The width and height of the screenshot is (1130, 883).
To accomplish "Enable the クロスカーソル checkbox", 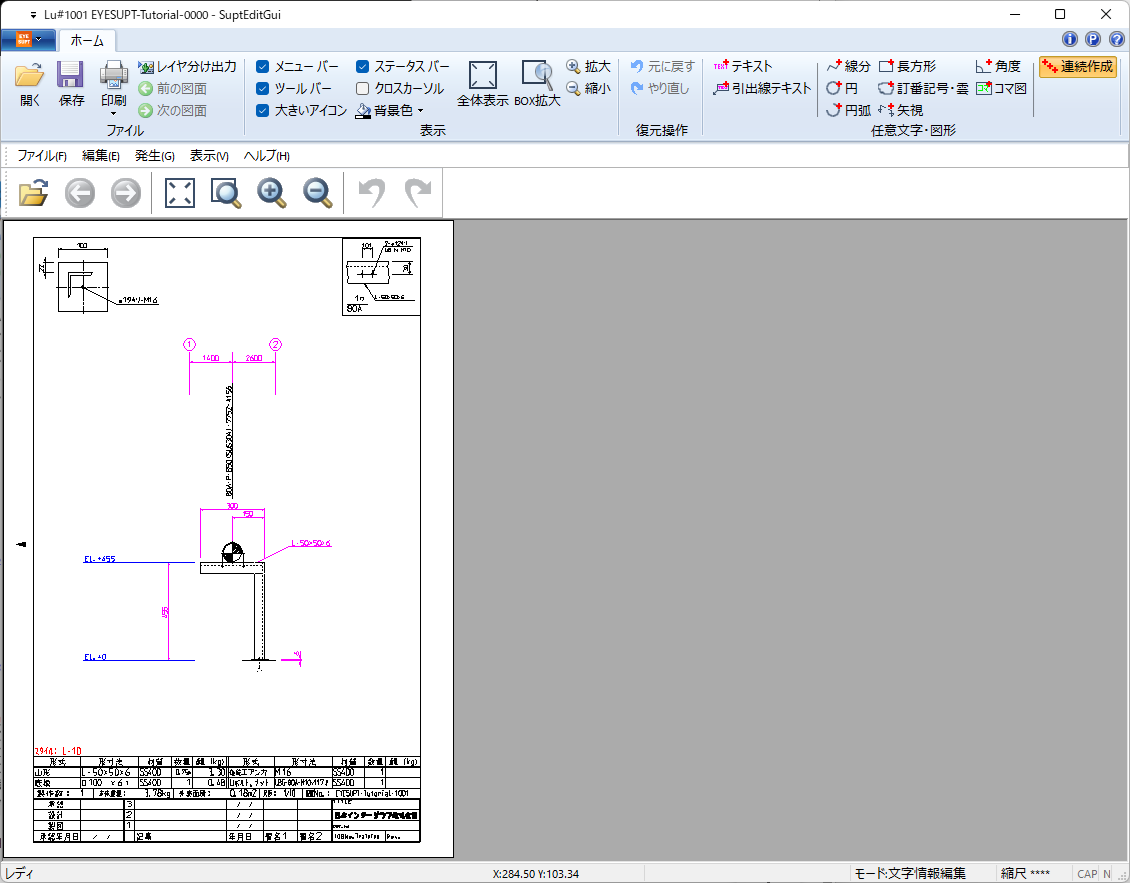I will [x=363, y=89].
